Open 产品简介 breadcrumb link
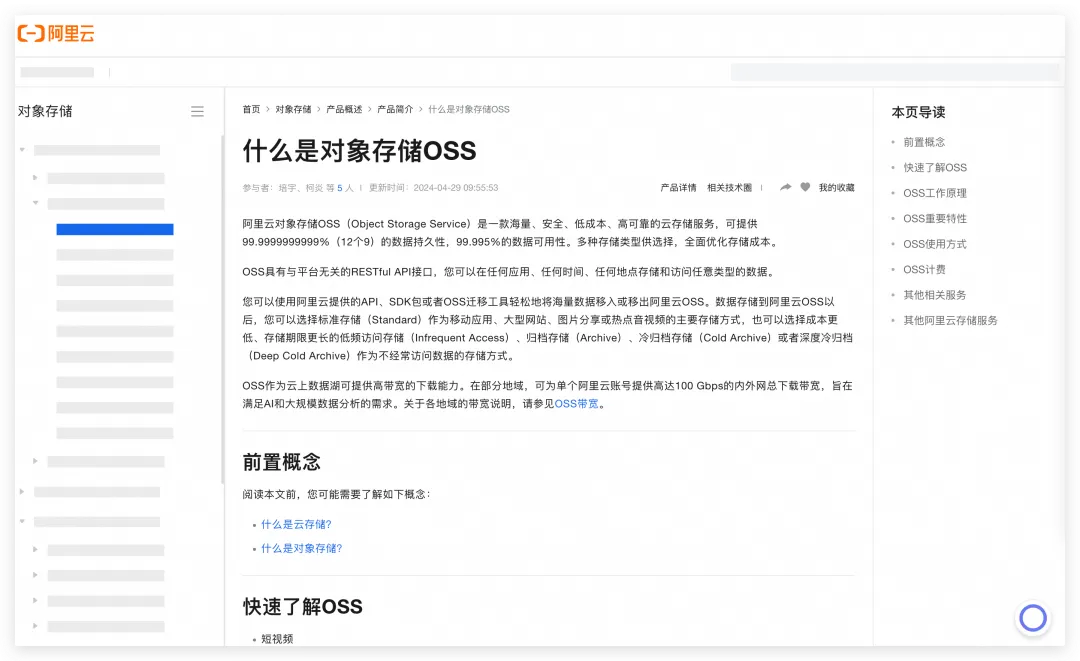1080x661 pixels. tap(395, 109)
